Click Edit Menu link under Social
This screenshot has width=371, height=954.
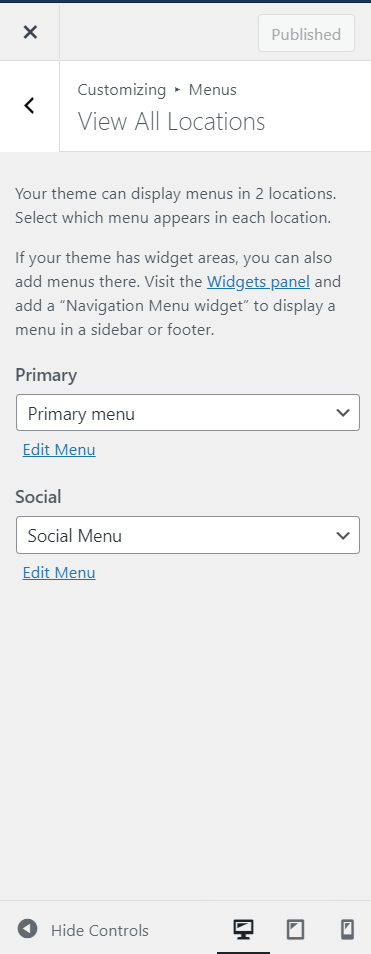click(59, 573)
